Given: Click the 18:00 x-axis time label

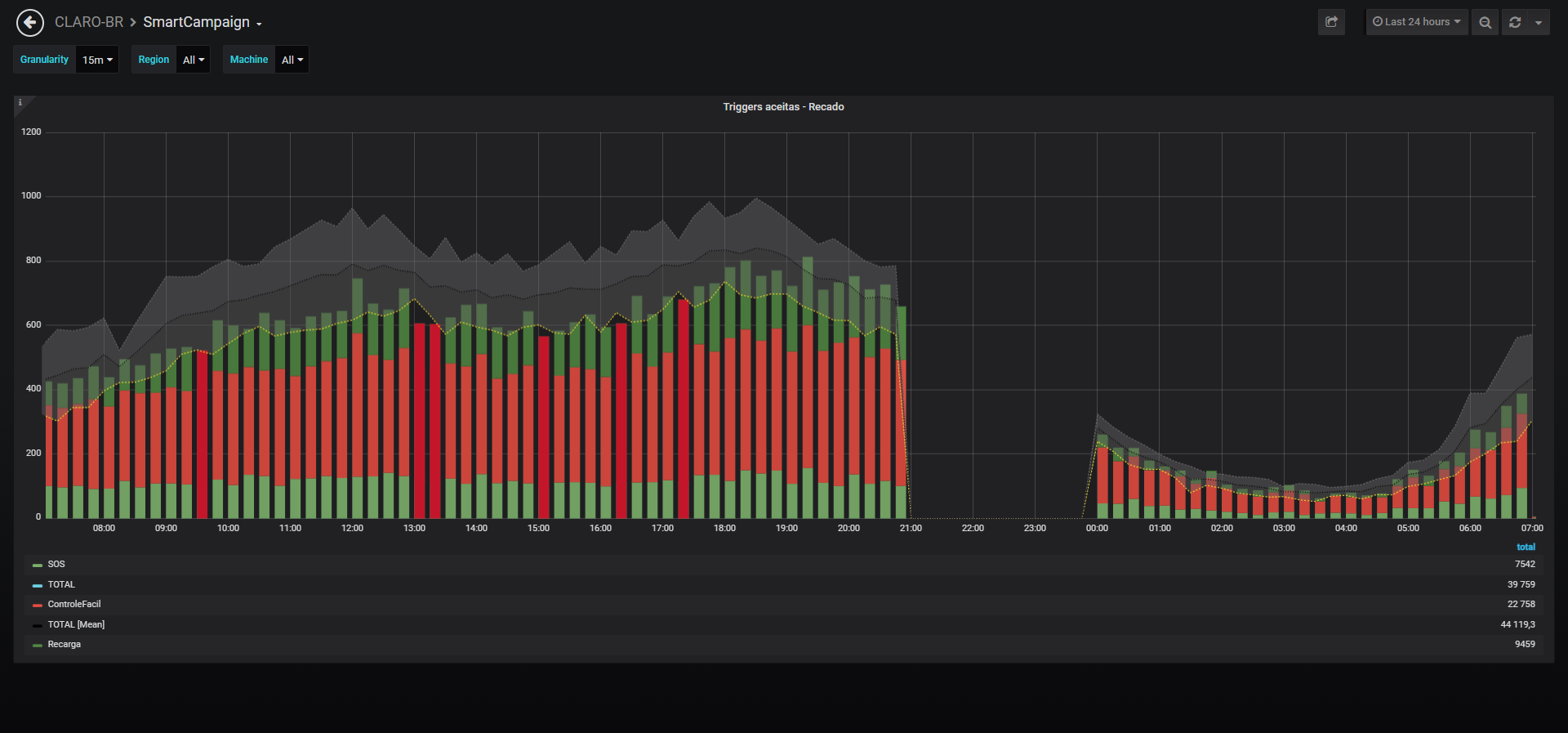Looking at the screenshot, I should pyautogui.click(x=724, y=529).
